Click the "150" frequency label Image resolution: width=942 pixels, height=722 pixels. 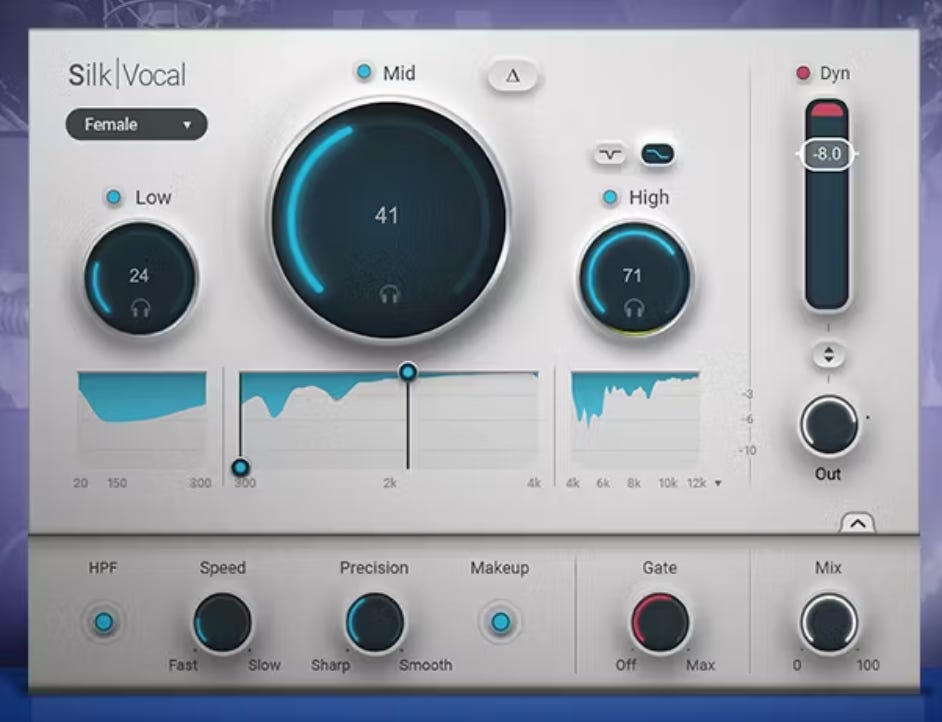(117, 483)
